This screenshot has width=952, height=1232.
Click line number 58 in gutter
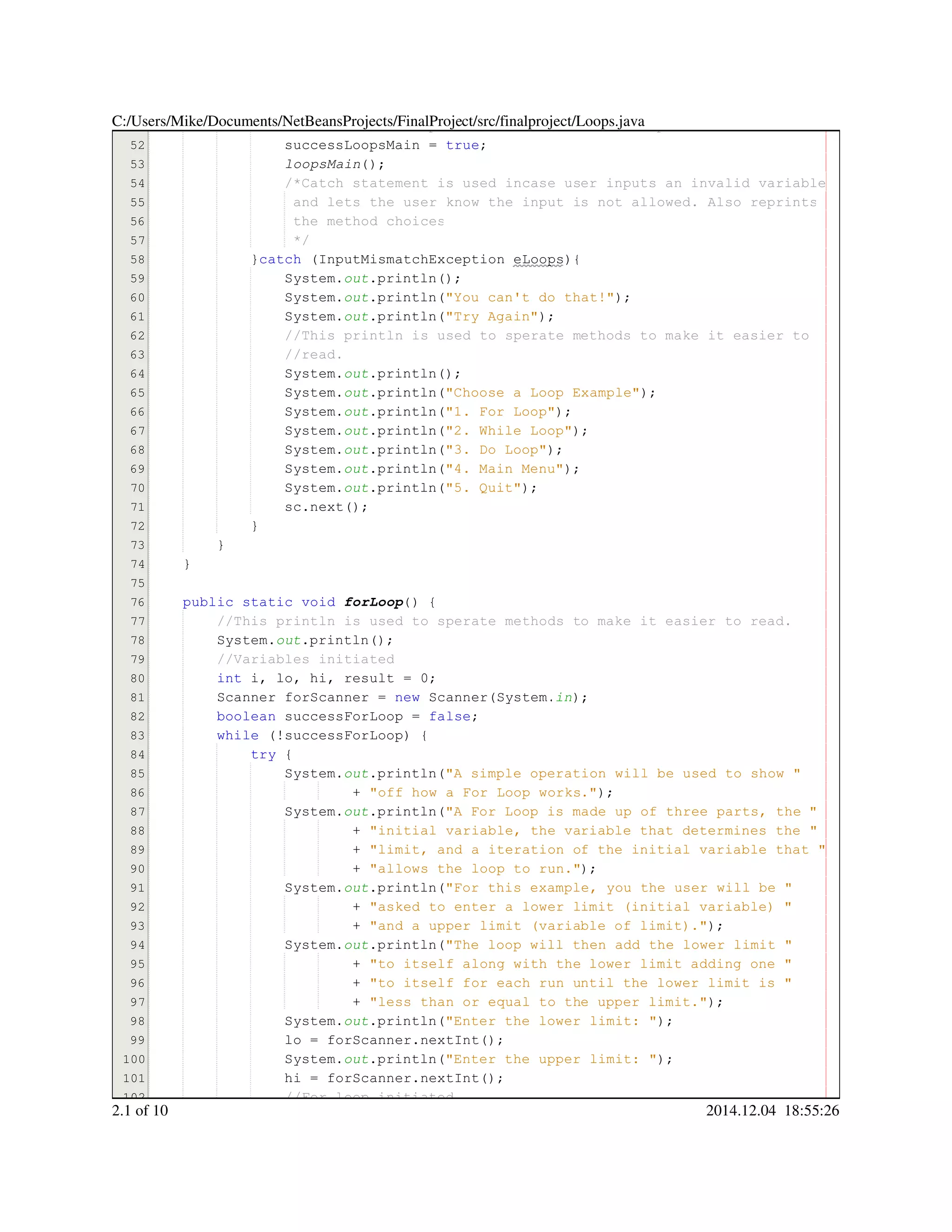[137, 259]
